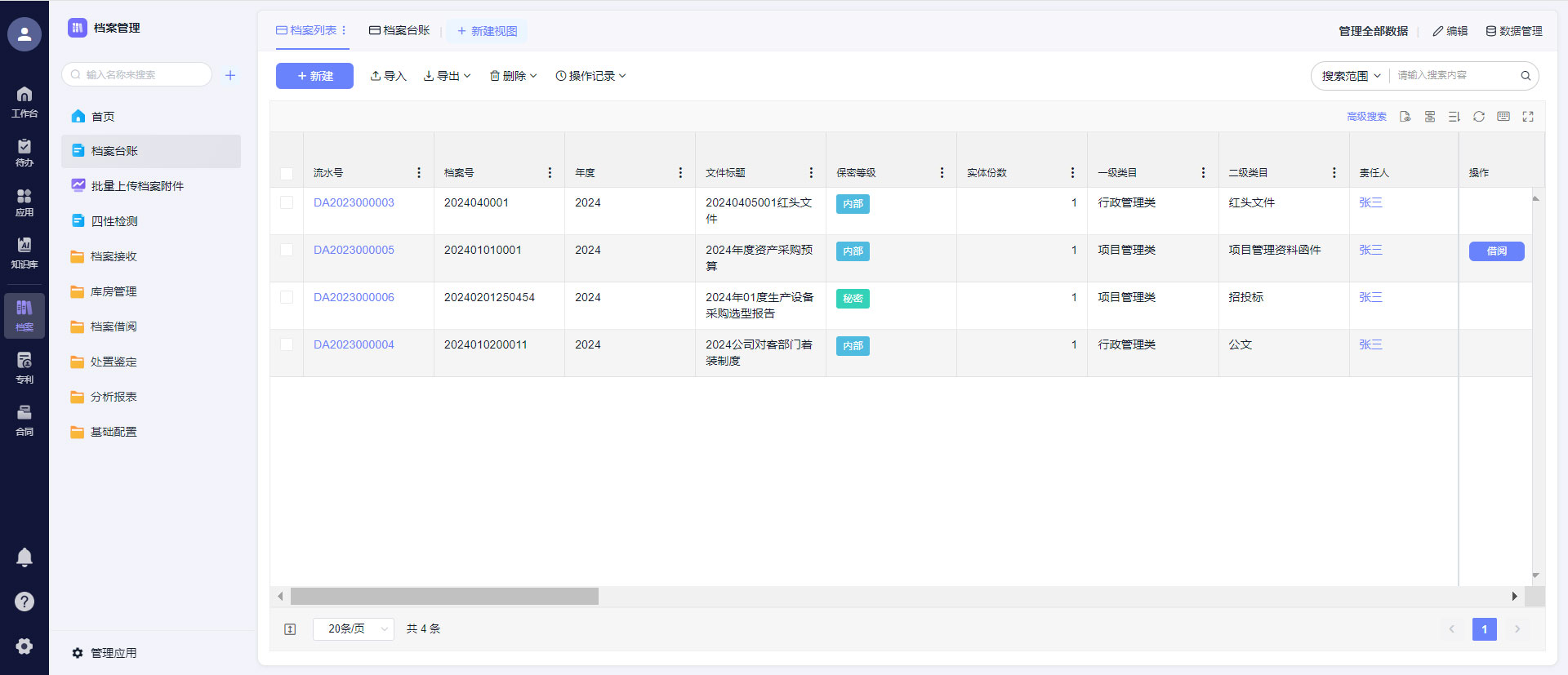Click the plus icon beside sidebar search
The height and width of the screenshot is (675, 1568).
tap(230, 75)
